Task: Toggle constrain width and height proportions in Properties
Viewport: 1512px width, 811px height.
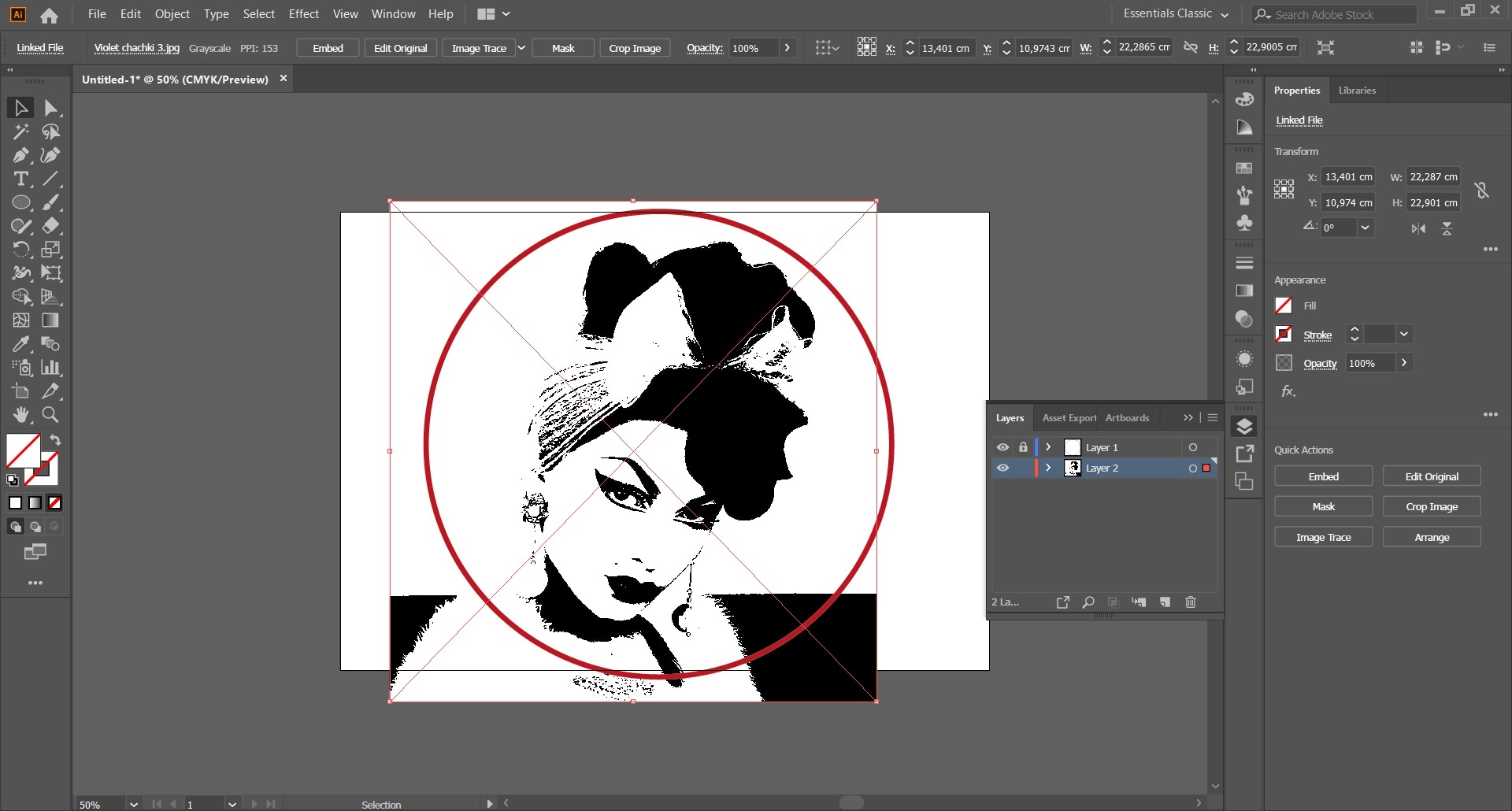Action: point(1482,190)
